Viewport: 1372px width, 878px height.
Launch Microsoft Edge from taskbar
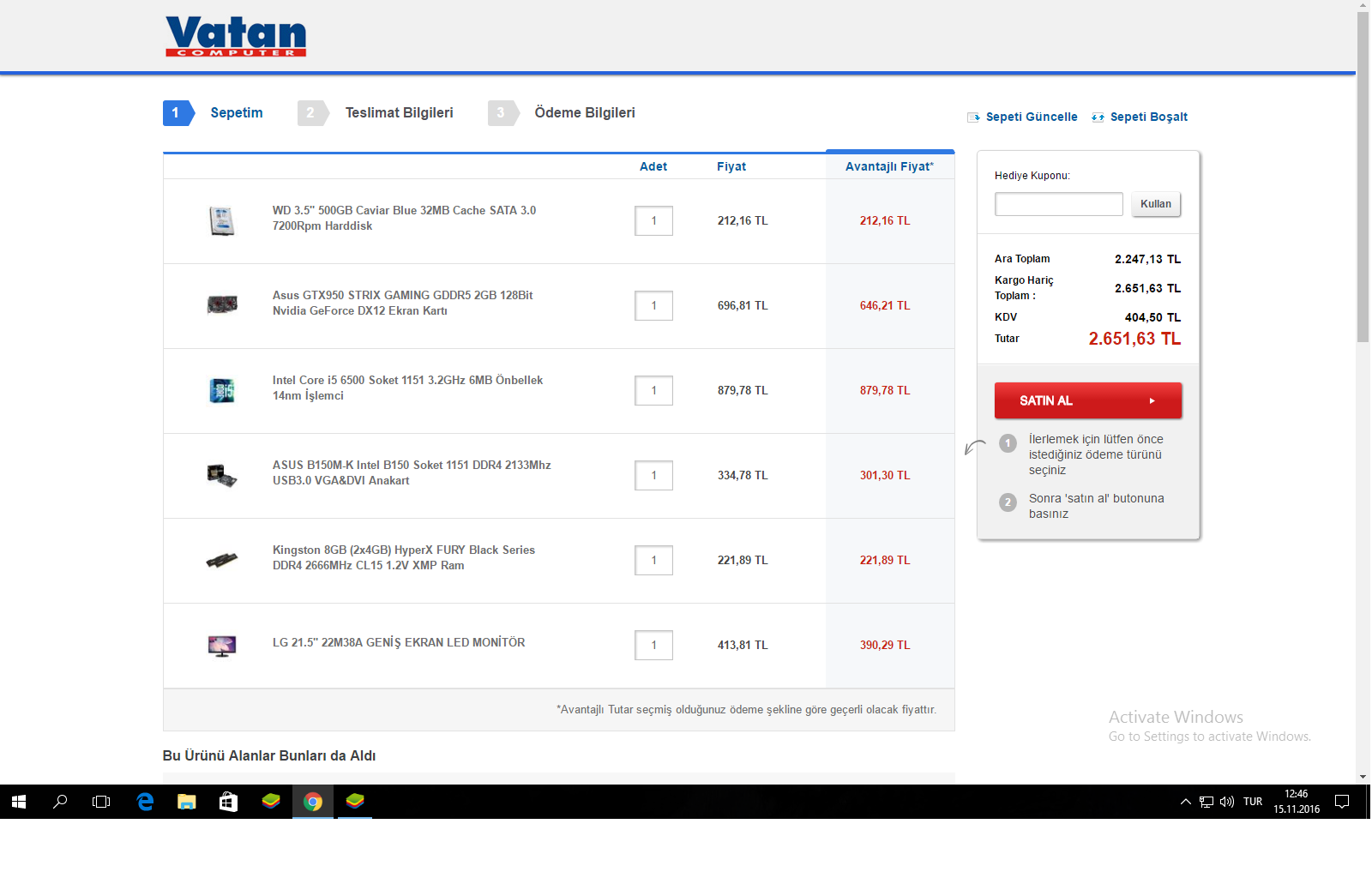pyautogui.click(x=145, y=802)
